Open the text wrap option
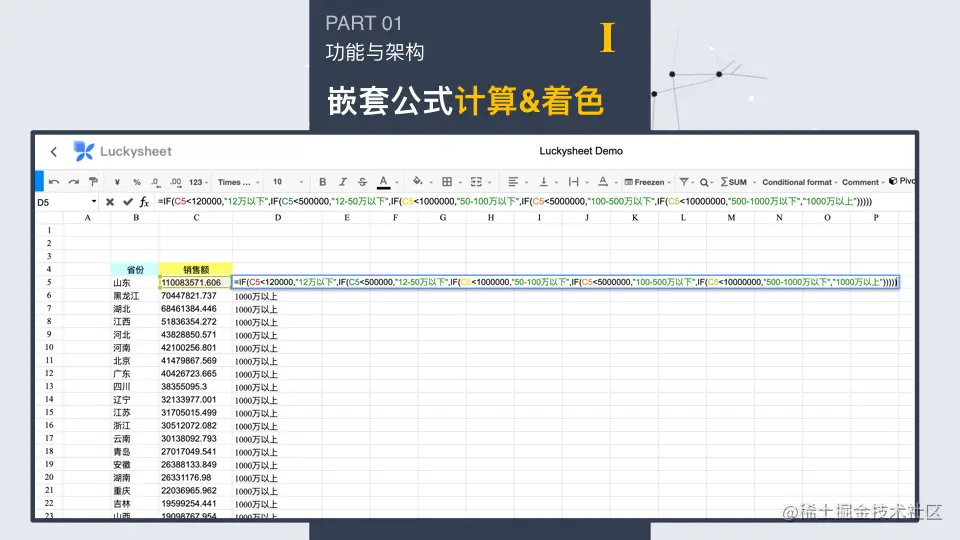960x540 pixels. (574, 182)
